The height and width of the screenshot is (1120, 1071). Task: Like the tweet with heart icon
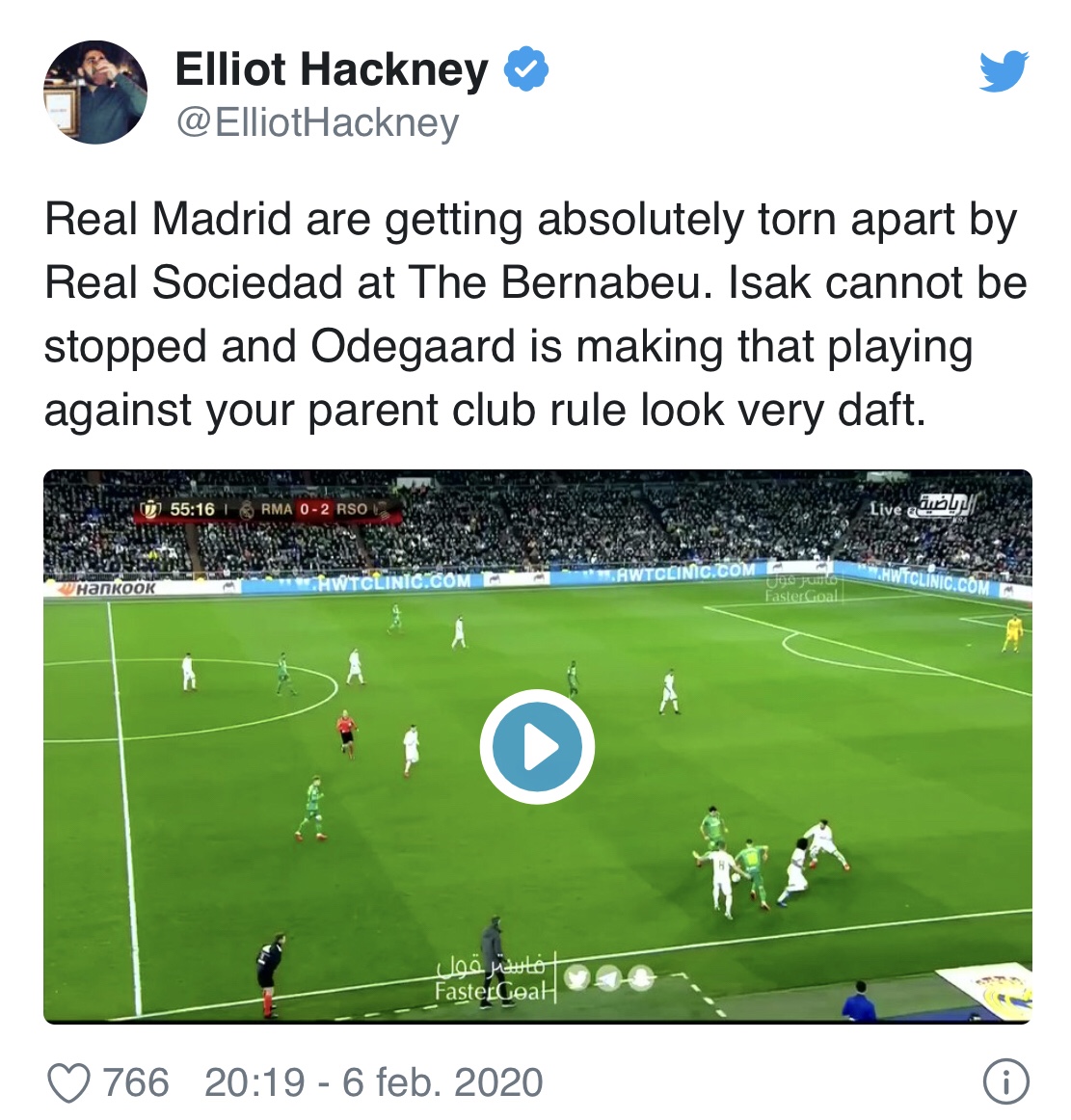coord(68,1082)
